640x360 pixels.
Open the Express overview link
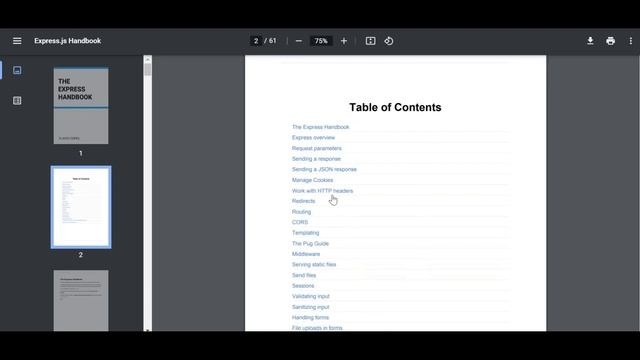pyautogui.click(x=313, y=138)
